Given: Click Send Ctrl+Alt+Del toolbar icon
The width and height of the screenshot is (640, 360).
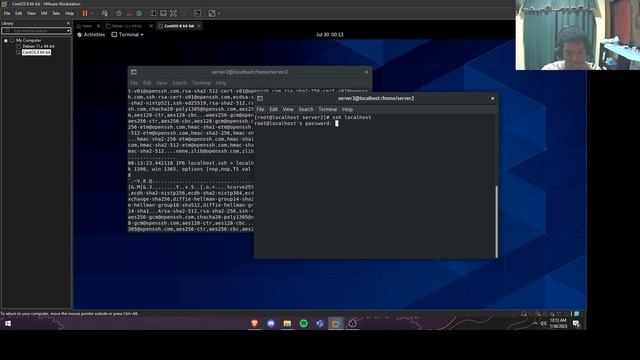Looking at the screenshot, I should pos(105,13).
